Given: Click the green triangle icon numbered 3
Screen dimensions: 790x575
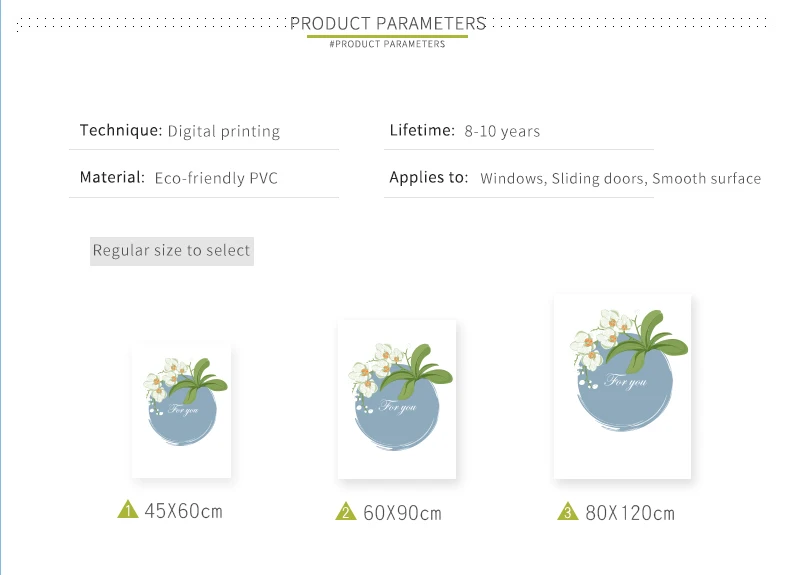Looking at the screenshot, I should [568, 512].
